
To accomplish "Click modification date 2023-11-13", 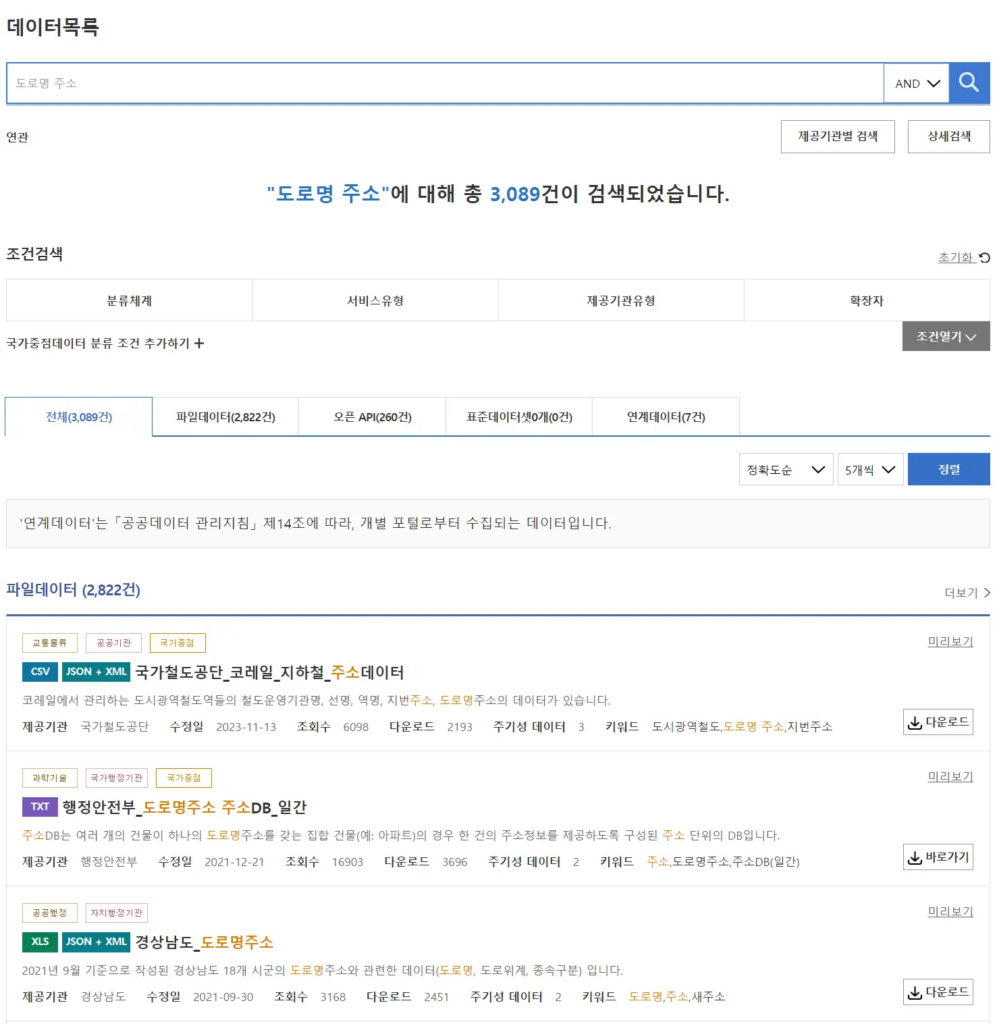I will click(x=246, y=727).
